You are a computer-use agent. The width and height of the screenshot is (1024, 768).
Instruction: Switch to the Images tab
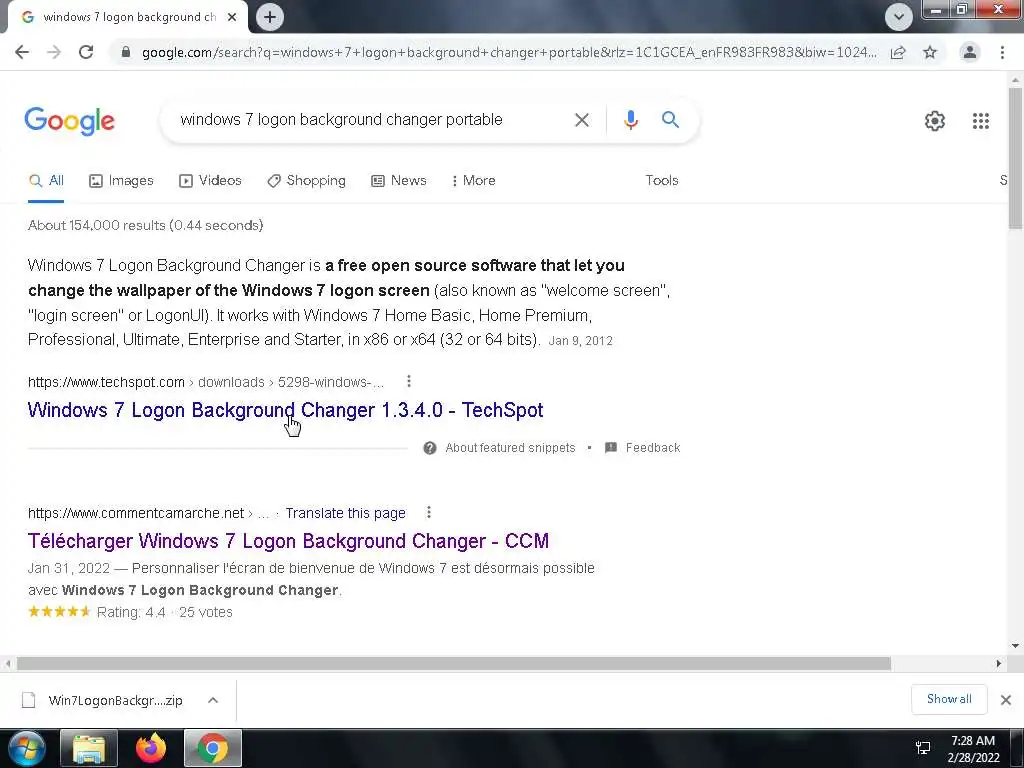tap(121, 181)
